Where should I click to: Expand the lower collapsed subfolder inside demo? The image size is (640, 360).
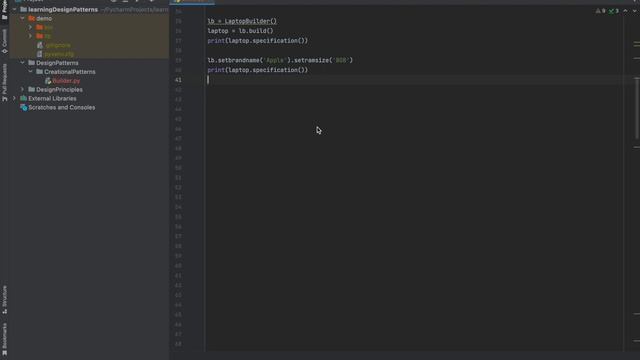click(x=31, y=36)
